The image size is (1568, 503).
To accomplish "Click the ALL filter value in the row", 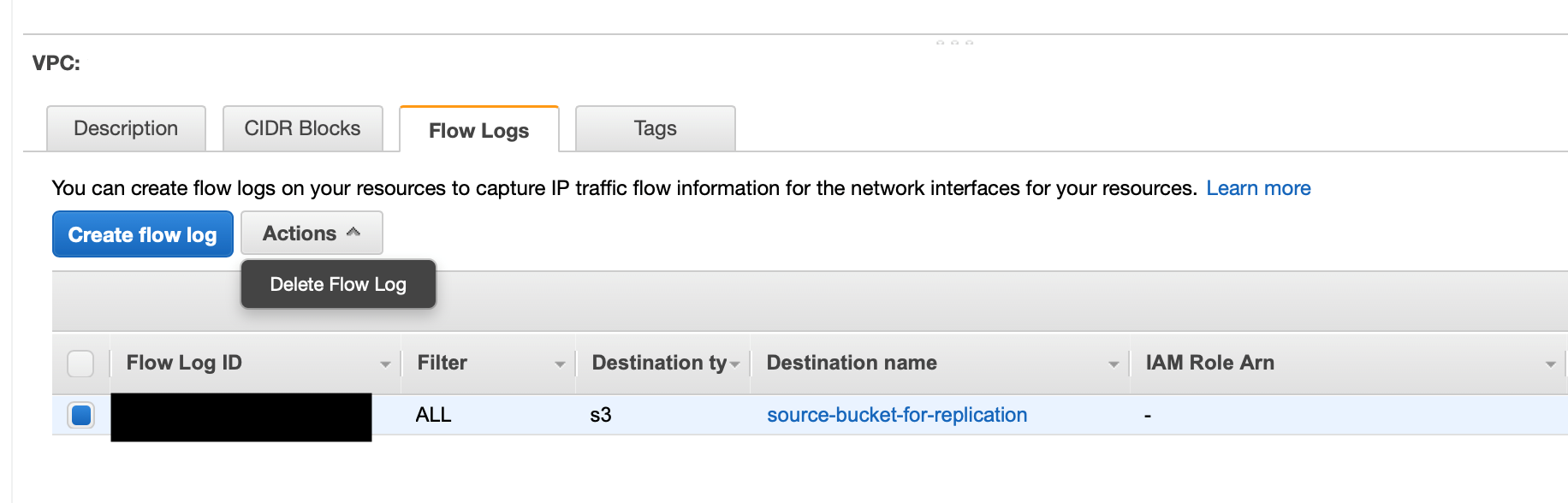I will pyautogui.click(x=432, y=415).
